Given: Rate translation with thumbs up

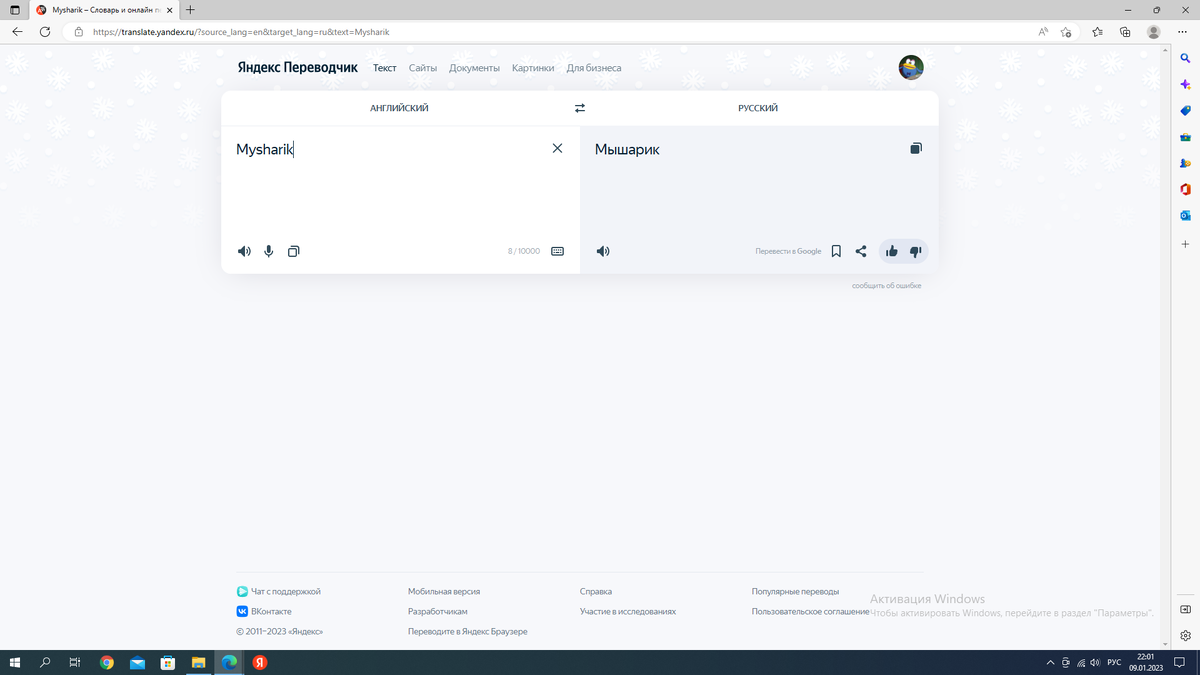Looking at the screenshot, I should (892, 251).
